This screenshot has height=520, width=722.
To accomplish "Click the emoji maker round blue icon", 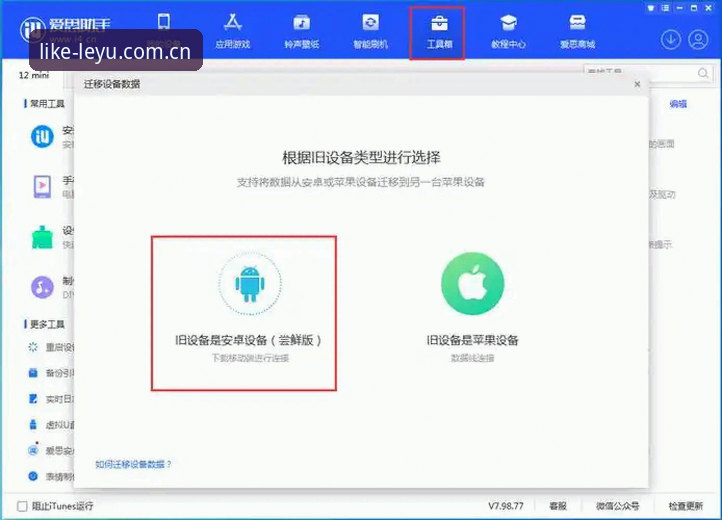I will point(33,476).
